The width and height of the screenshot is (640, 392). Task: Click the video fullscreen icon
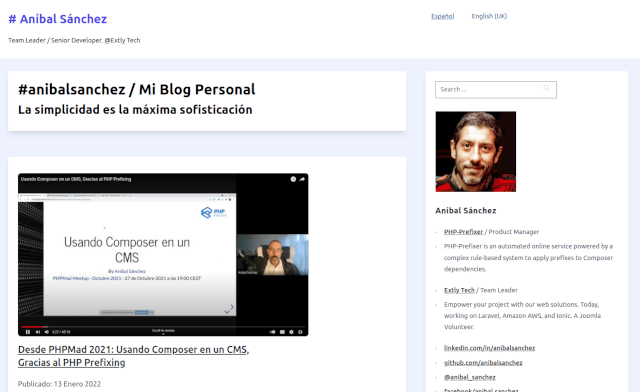pos(300,332)
